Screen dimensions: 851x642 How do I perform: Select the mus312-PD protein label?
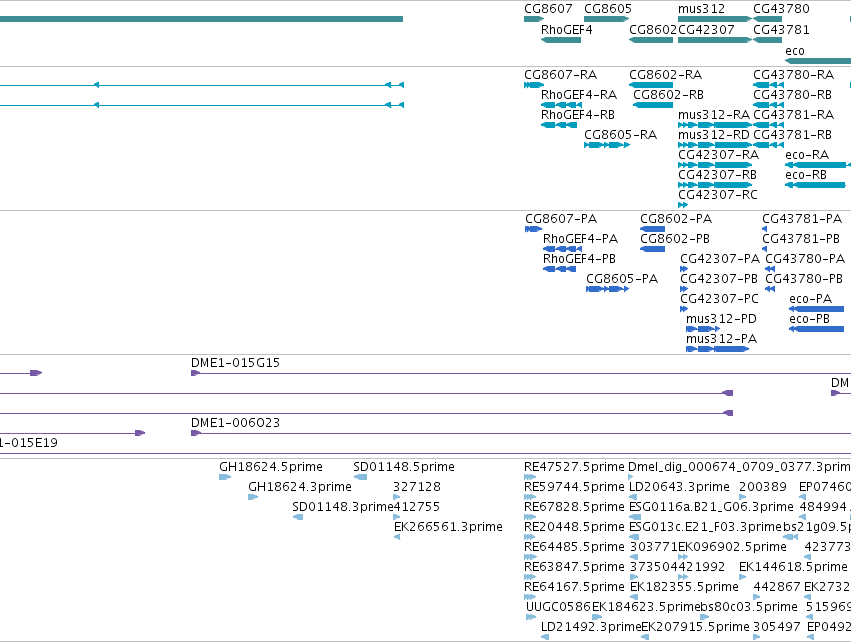[721, 320]
